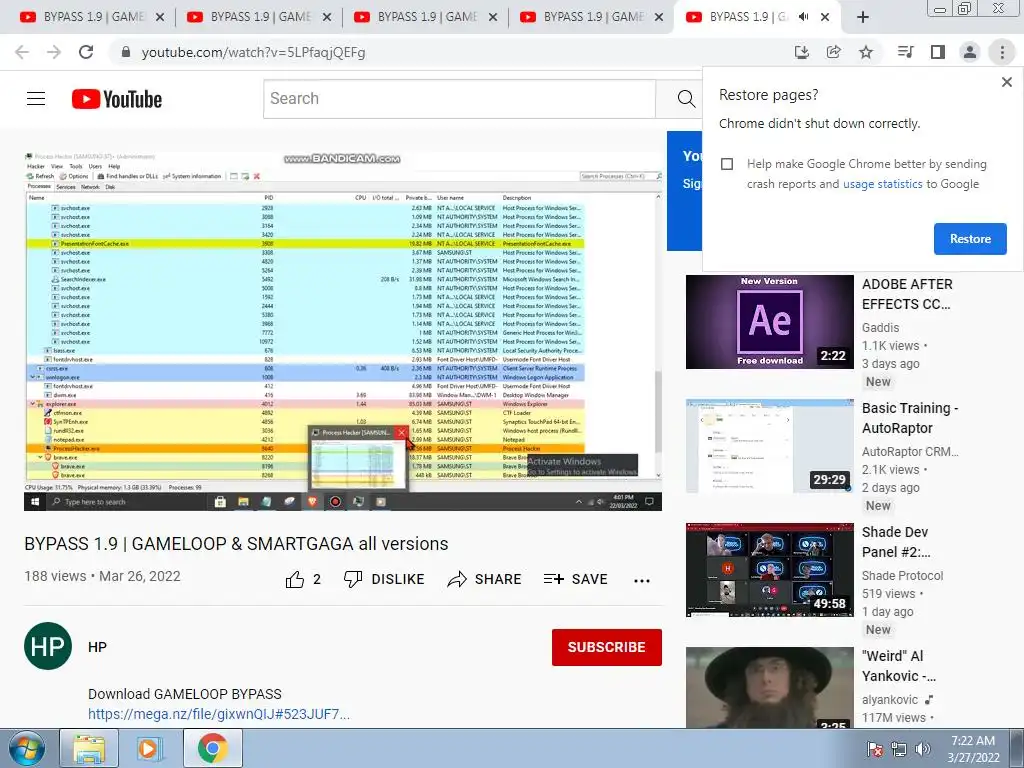Dismiss the Restore pages popup

[1006, 82]
